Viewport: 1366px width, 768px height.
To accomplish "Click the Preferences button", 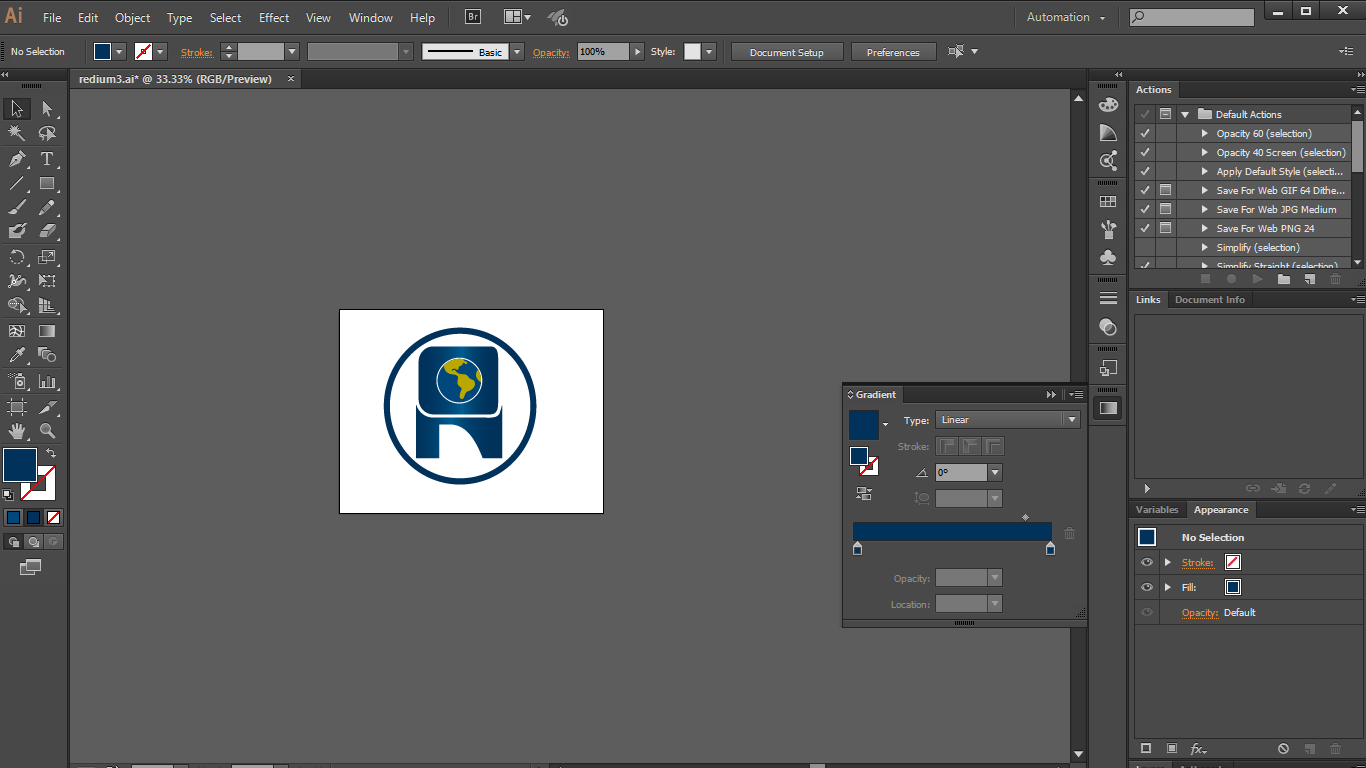I will 893,52.
